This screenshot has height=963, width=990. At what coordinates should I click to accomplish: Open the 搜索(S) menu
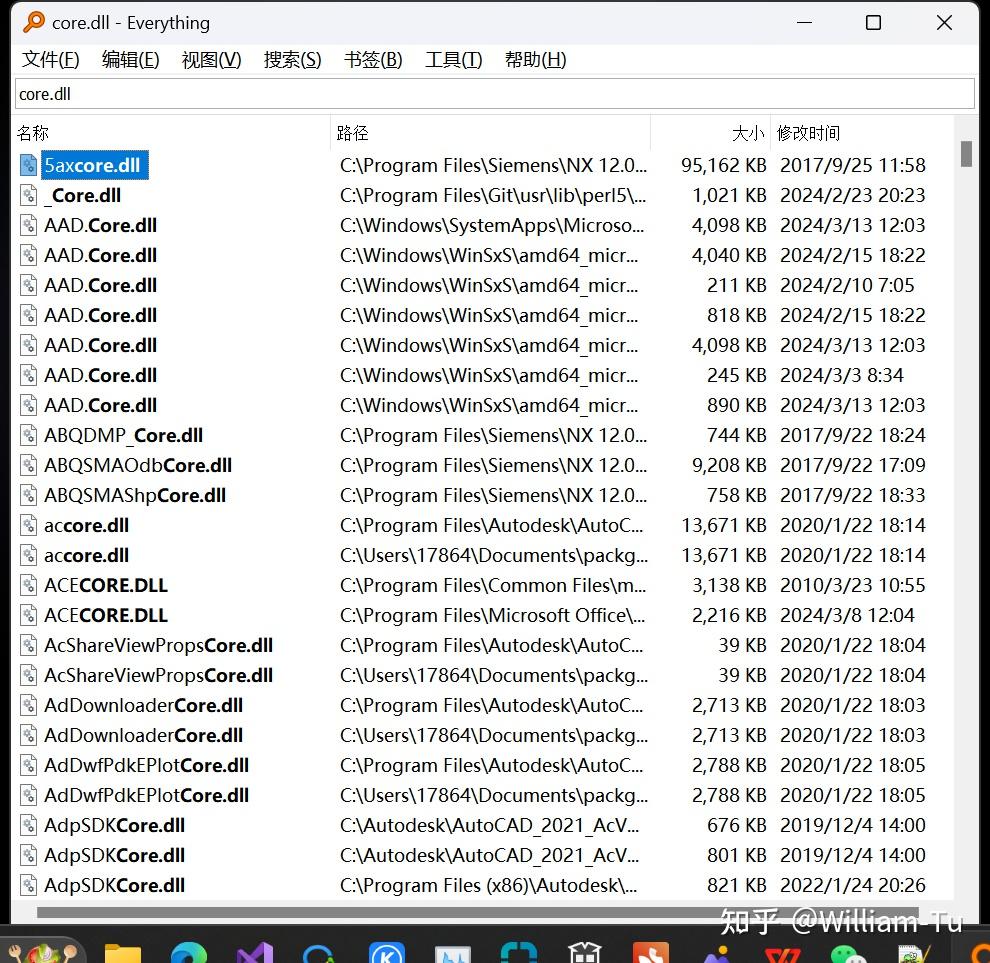tap(292, 60)
